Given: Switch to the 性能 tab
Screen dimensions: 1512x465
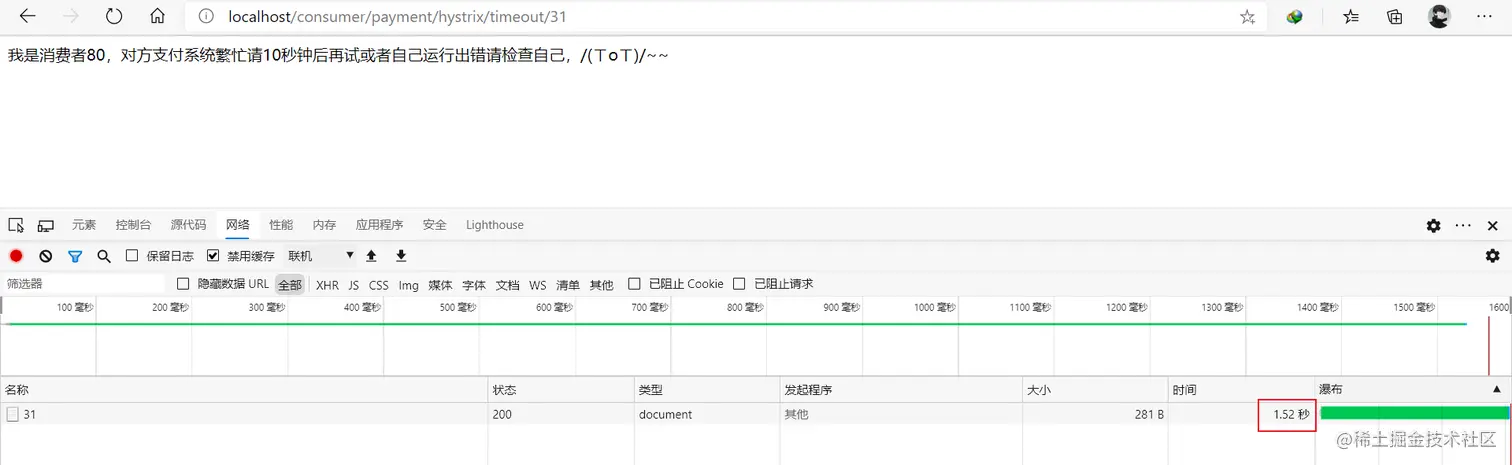Looking at the screenshot, I should [x=281, y=225].
